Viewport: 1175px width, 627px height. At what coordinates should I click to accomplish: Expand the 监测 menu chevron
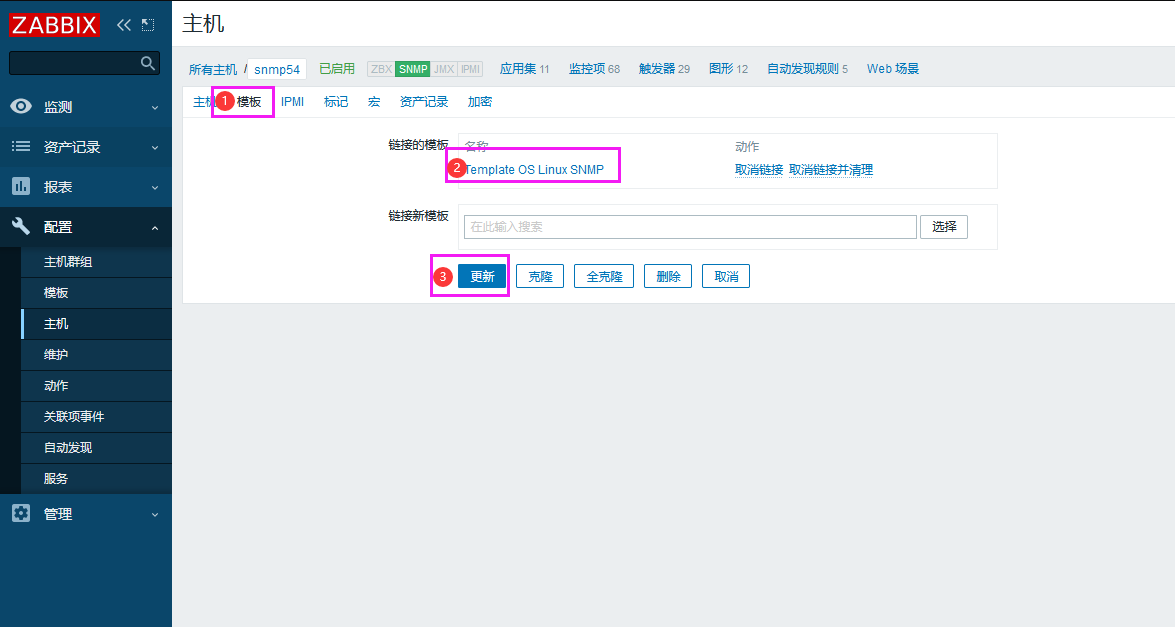155,107
